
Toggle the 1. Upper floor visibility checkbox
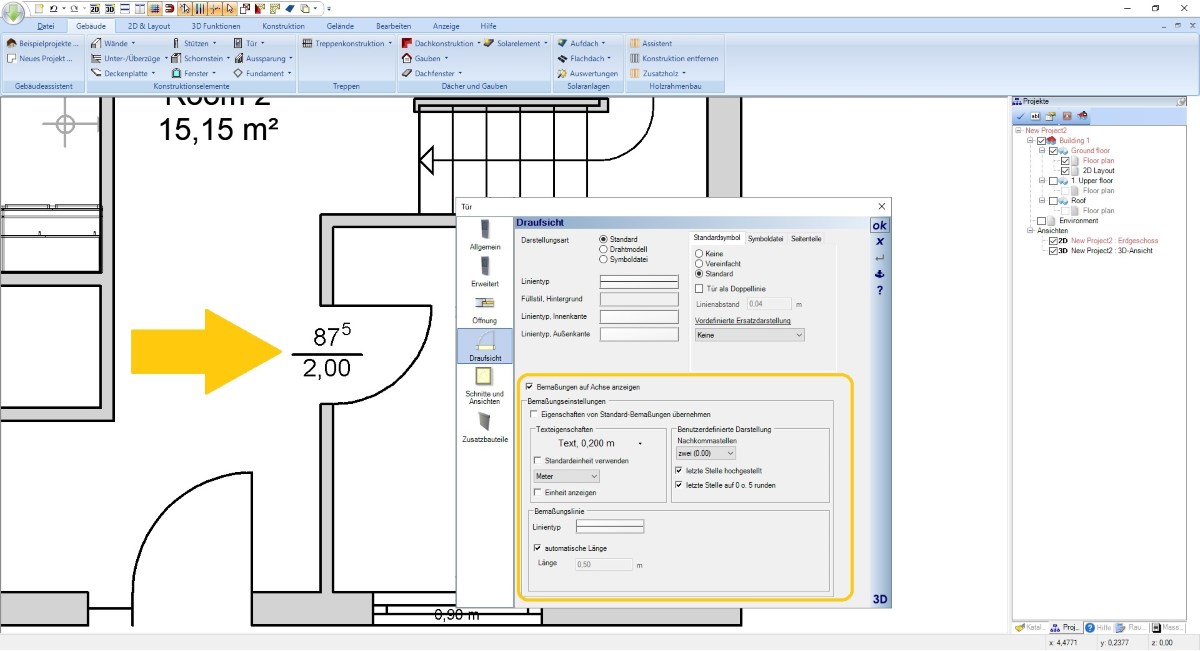(x=1054, y=181)
